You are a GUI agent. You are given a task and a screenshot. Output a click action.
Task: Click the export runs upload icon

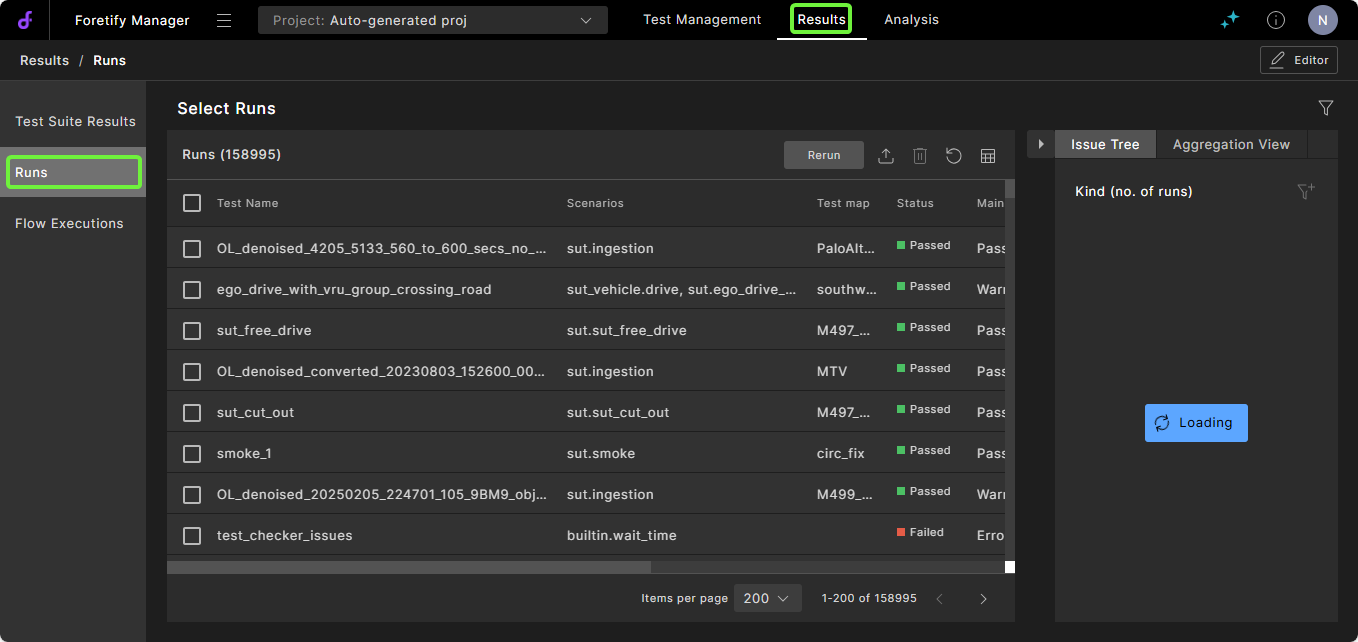click(885, 156)
